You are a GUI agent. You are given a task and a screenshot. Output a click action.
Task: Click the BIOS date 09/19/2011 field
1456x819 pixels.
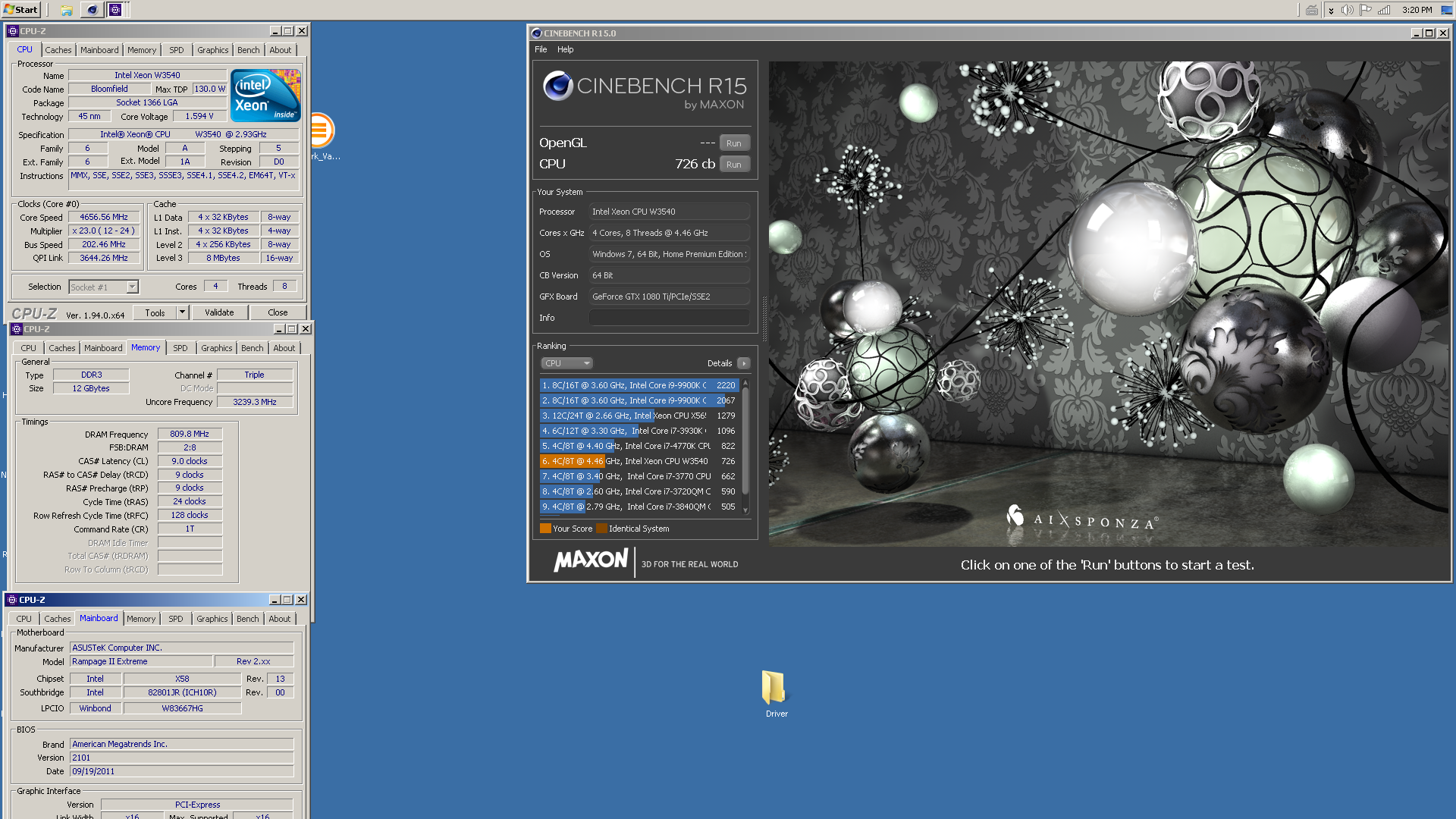click(181, 771)
